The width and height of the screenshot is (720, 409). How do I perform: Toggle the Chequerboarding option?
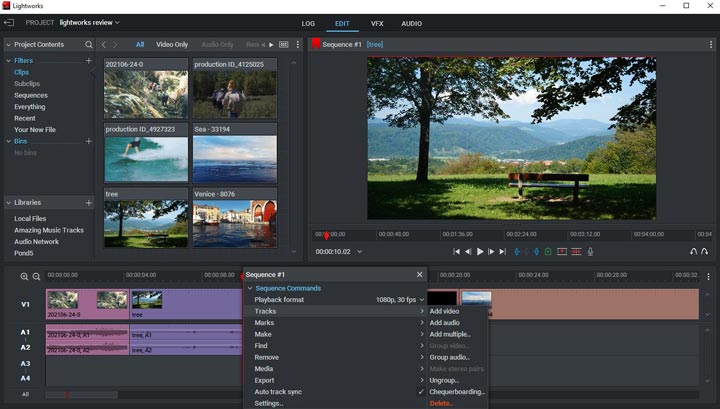click(457, 392)
